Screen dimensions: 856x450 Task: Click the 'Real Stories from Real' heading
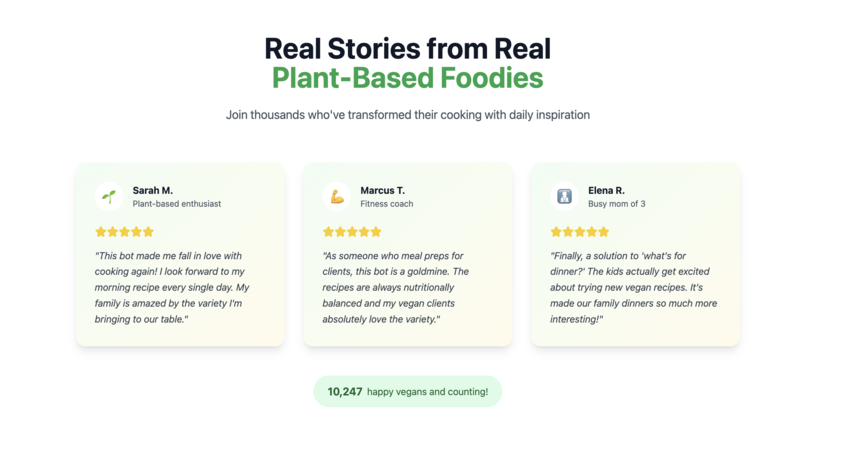[x=408, y=49]
